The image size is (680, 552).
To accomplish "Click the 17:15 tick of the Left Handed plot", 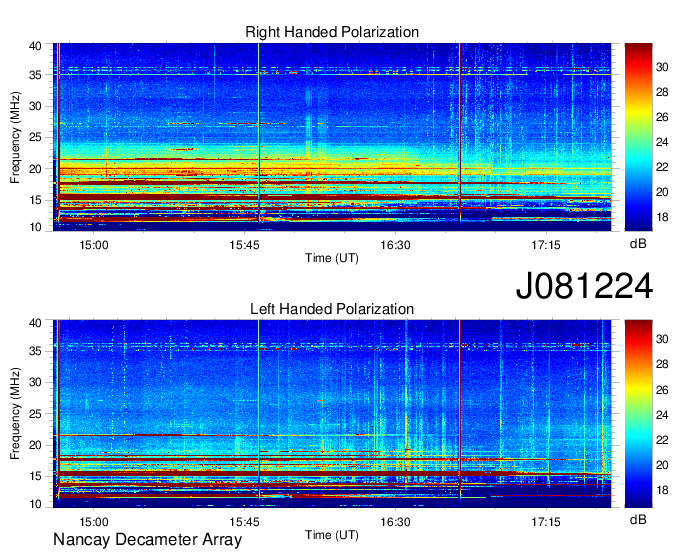I will coord(546,522).
